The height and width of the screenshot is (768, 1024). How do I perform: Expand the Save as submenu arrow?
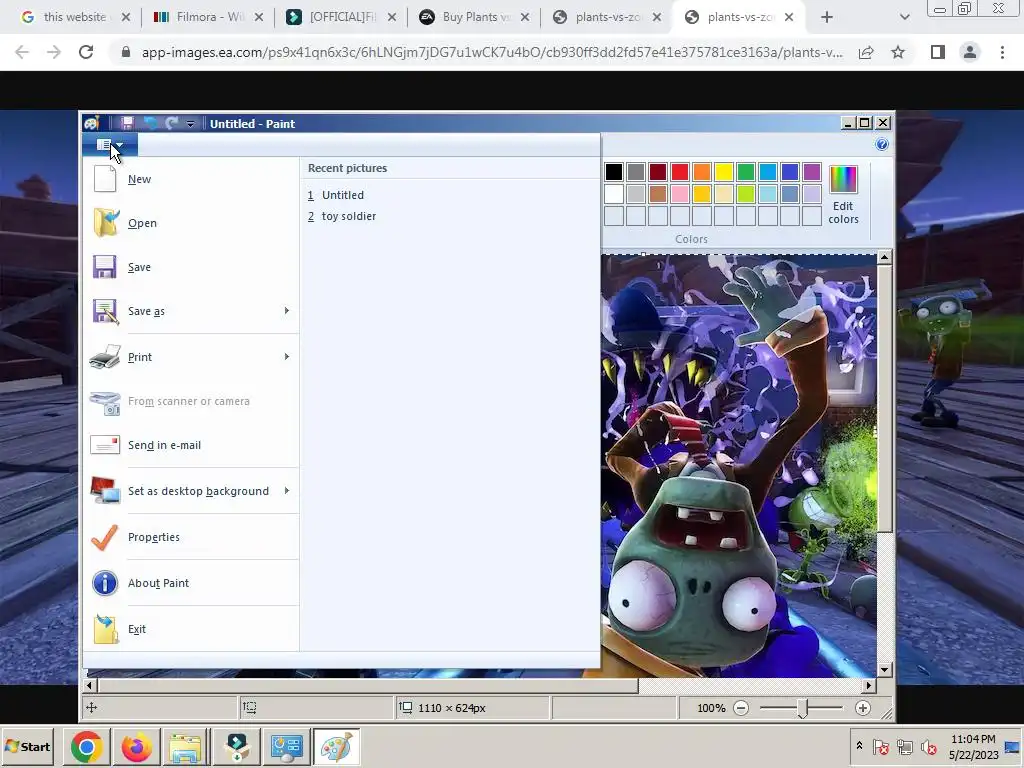point(287,311)
